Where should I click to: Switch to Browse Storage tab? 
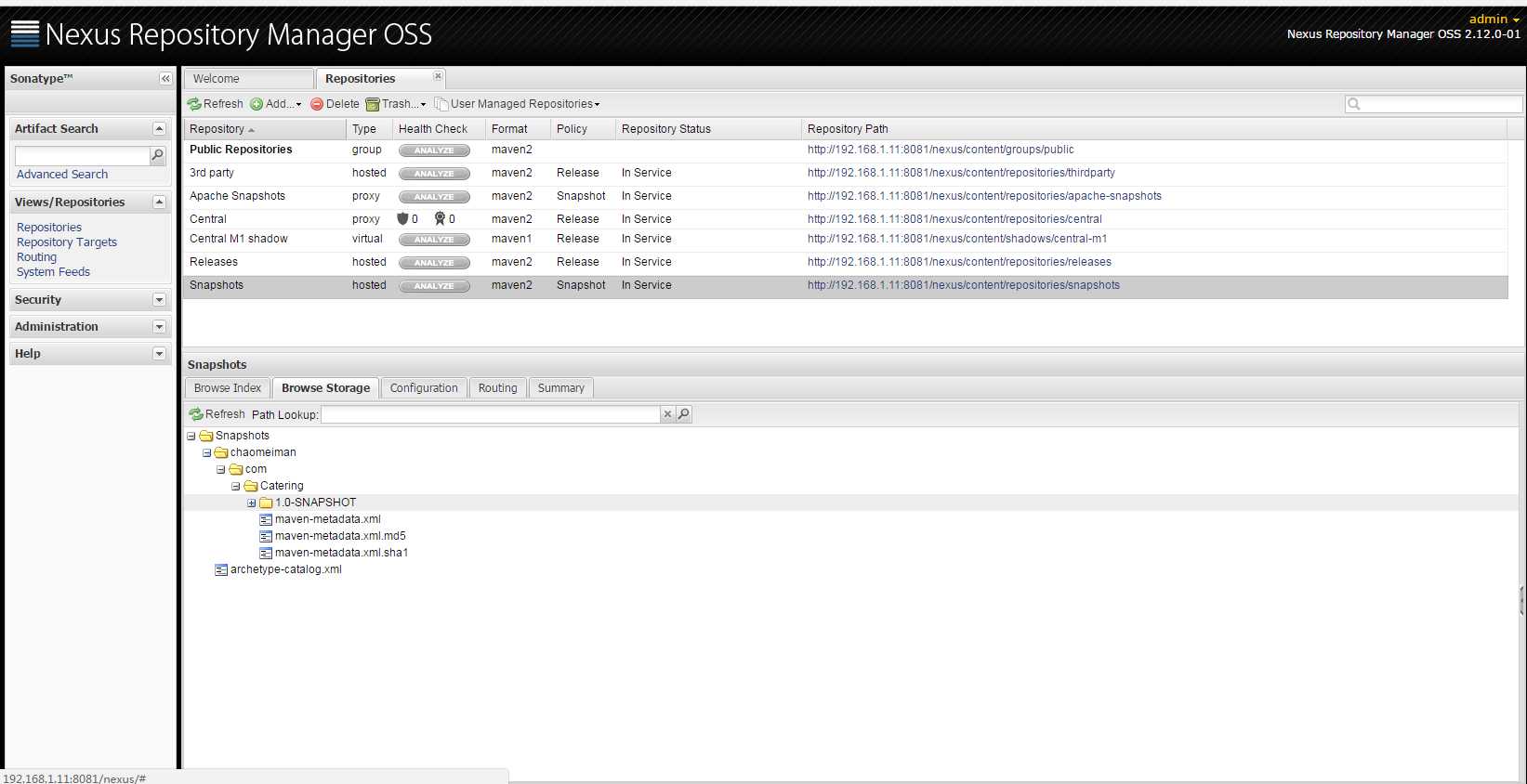325,388
